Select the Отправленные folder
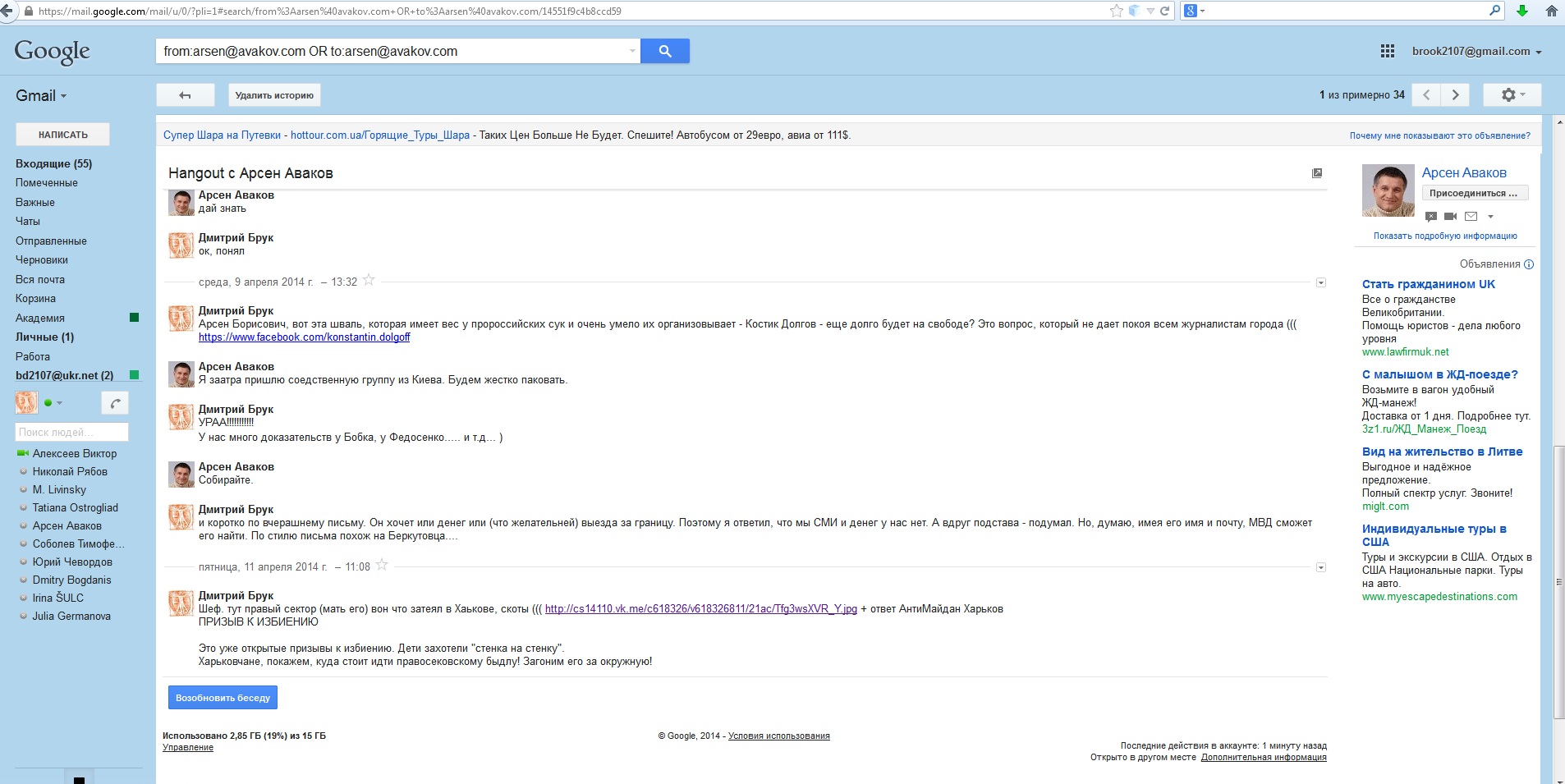This screenshot has height=784, width=1565. point(51,241)
